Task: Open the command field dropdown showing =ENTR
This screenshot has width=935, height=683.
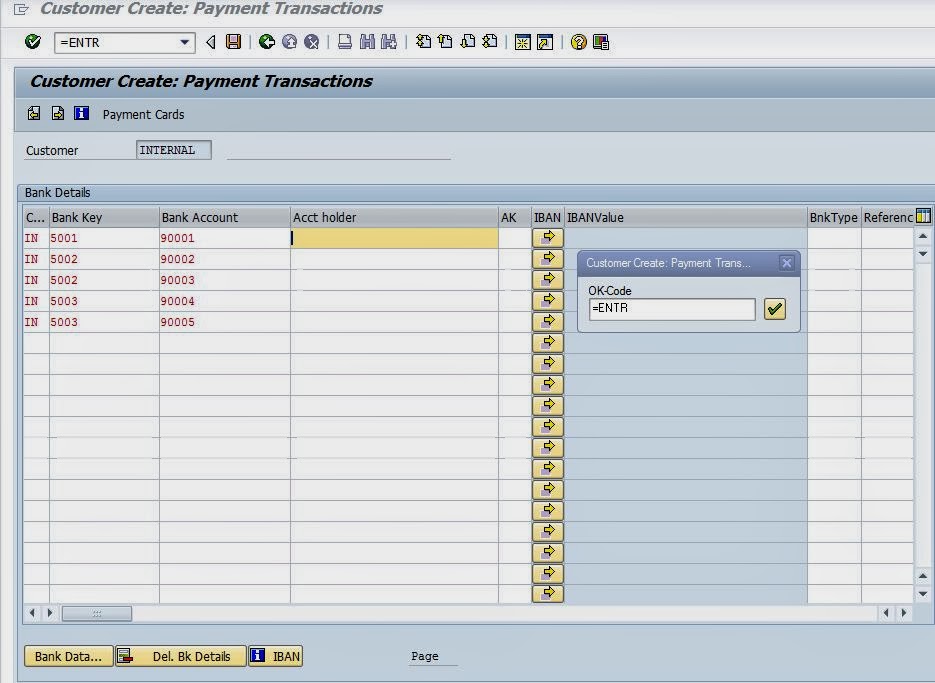Action: coord(184,43)
